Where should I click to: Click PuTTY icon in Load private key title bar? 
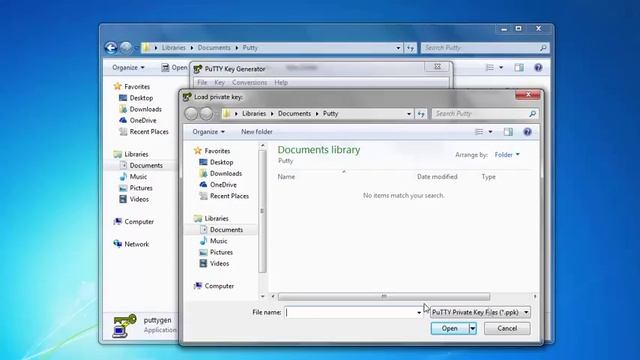(x=187, y=97)
